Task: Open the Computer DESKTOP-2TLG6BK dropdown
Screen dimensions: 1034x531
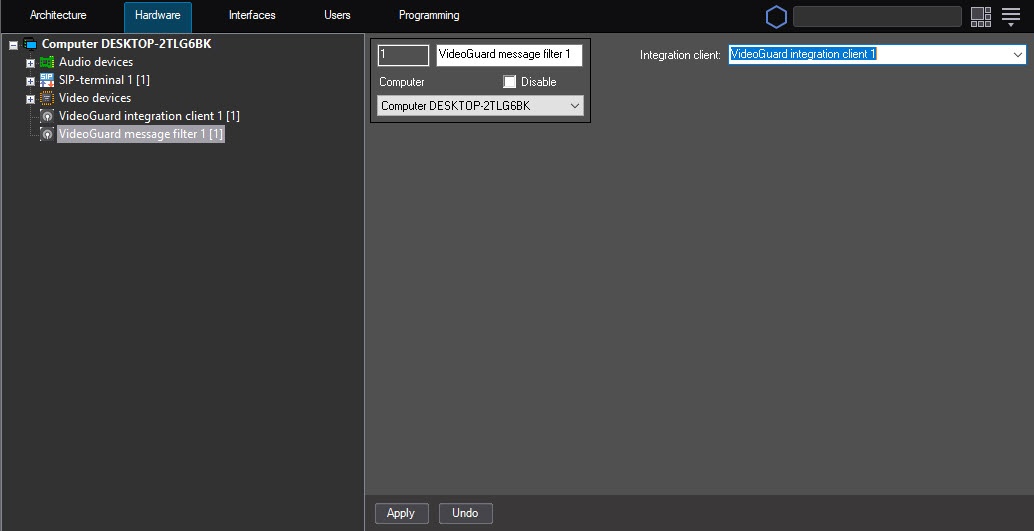Action: tap(480, 106)
